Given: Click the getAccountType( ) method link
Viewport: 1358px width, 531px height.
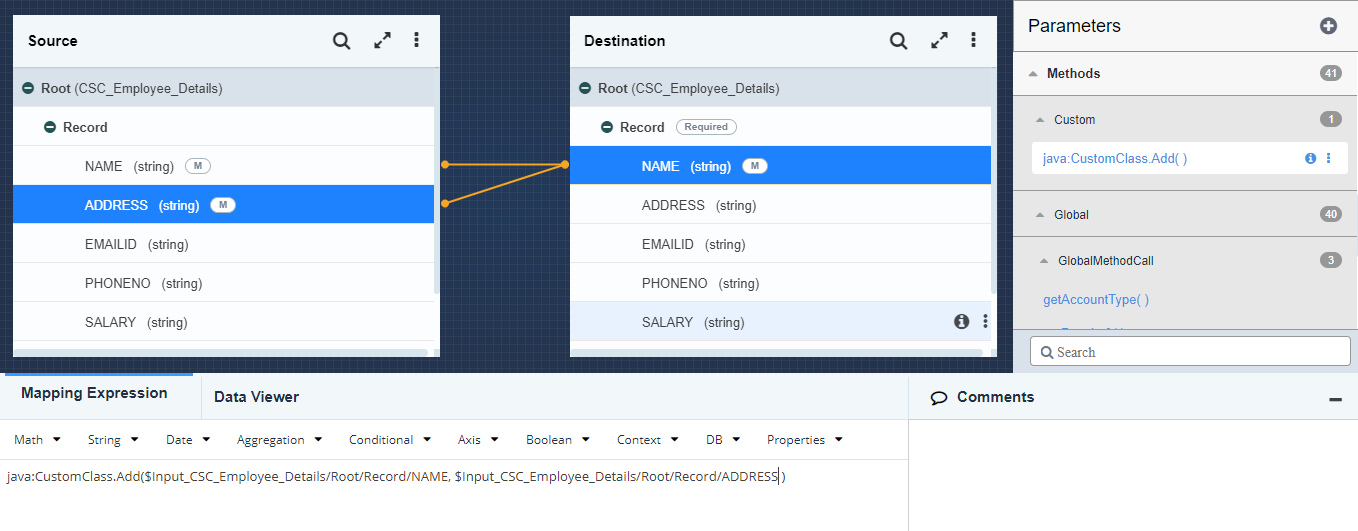Looking at the screenshot, I should point(1096,299).
